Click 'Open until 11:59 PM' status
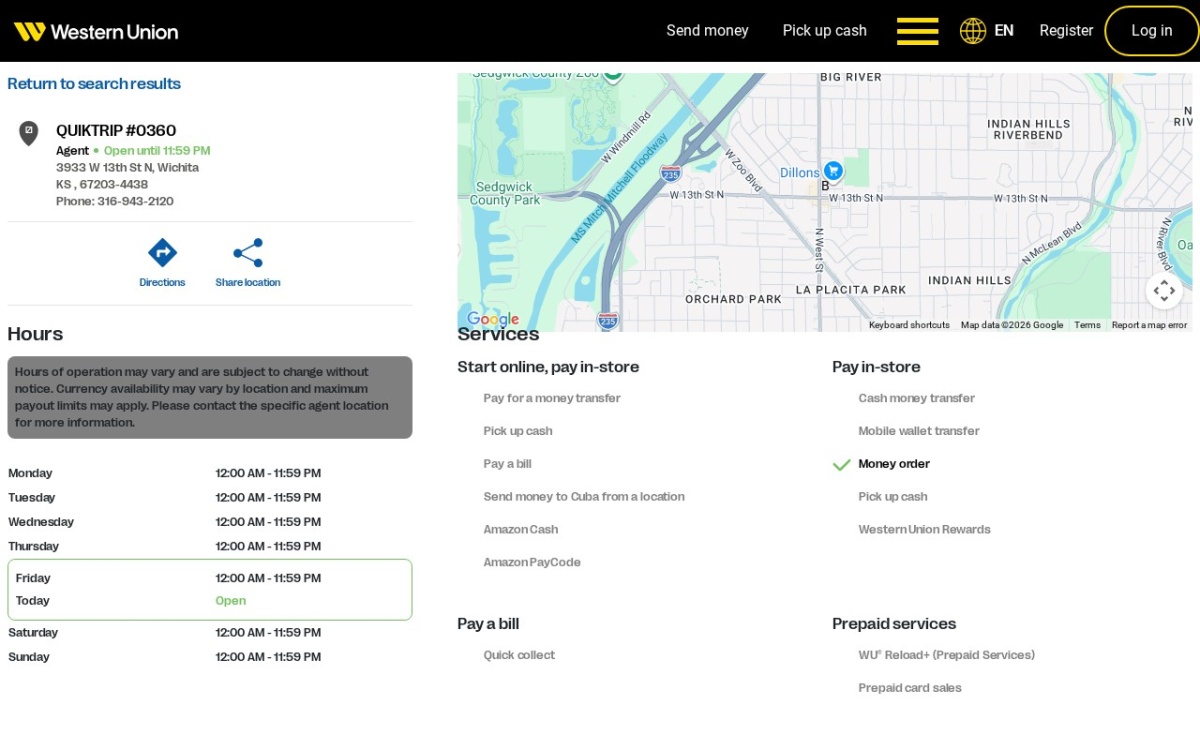The width and height of the screenshot is (1200, 750). [157, 151]
